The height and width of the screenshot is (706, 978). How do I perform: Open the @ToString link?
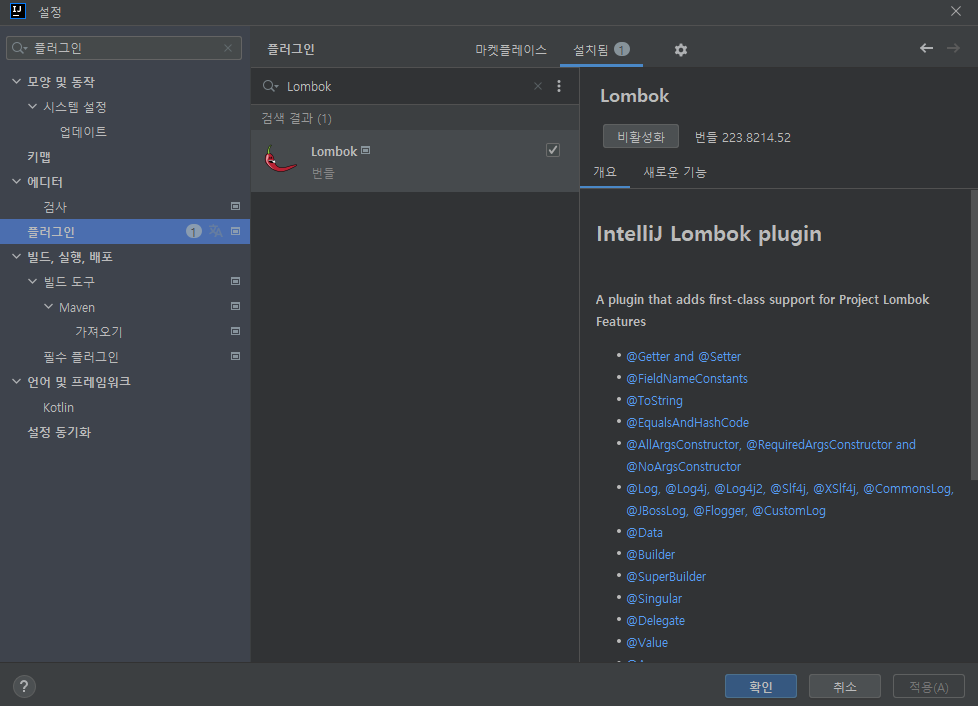654,400
